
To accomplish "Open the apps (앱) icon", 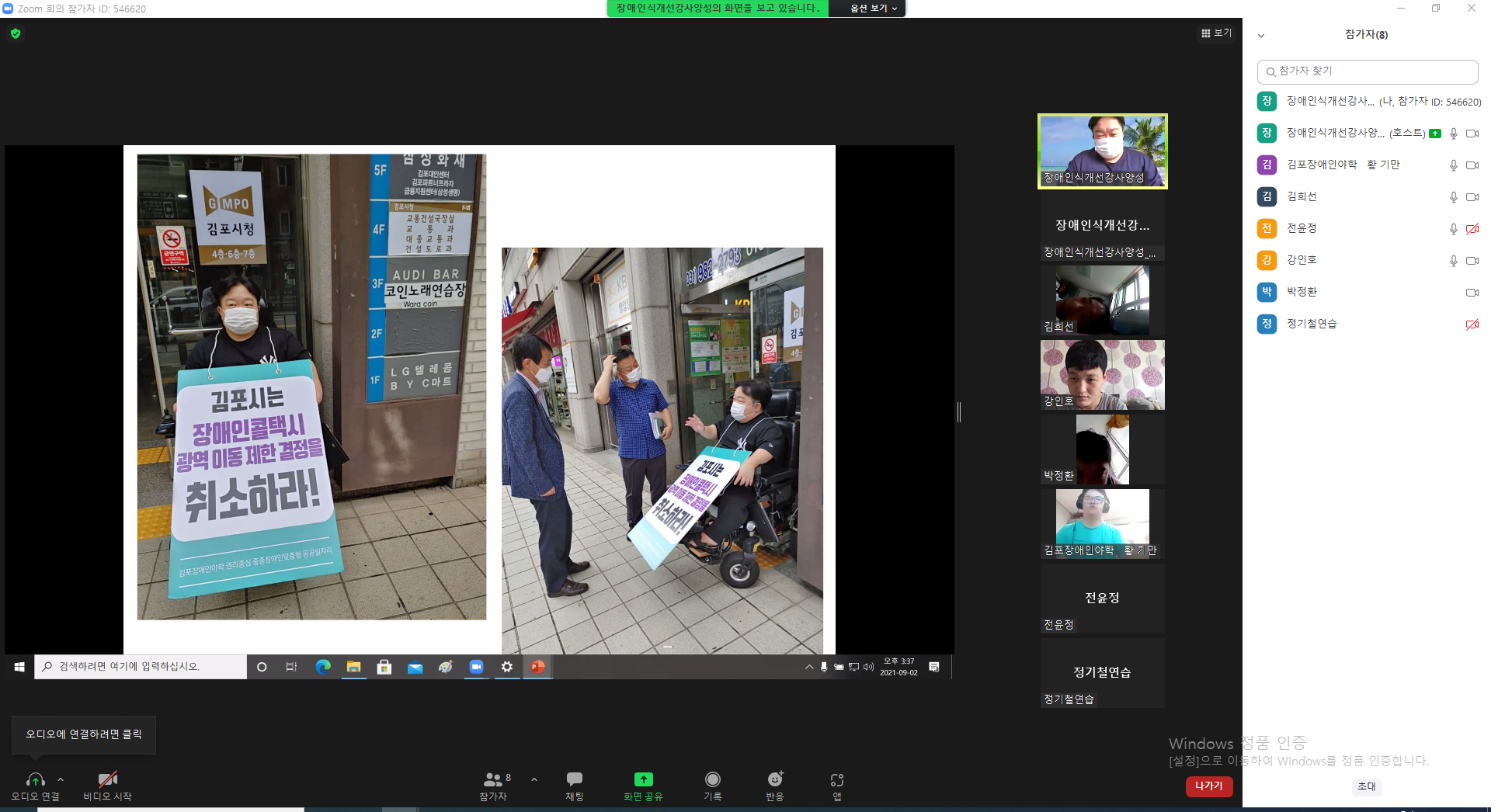I will pos(837,786).
